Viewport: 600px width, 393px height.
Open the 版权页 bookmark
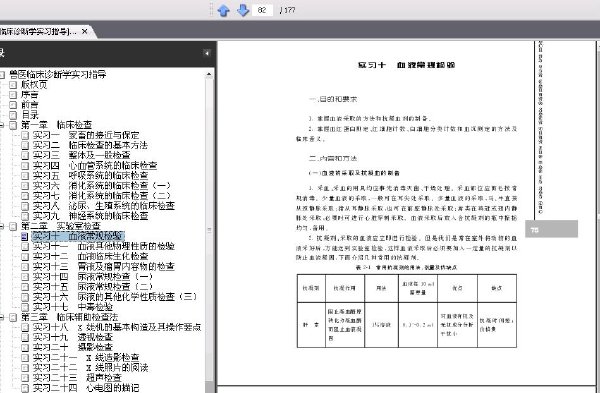tap(34, 84)
